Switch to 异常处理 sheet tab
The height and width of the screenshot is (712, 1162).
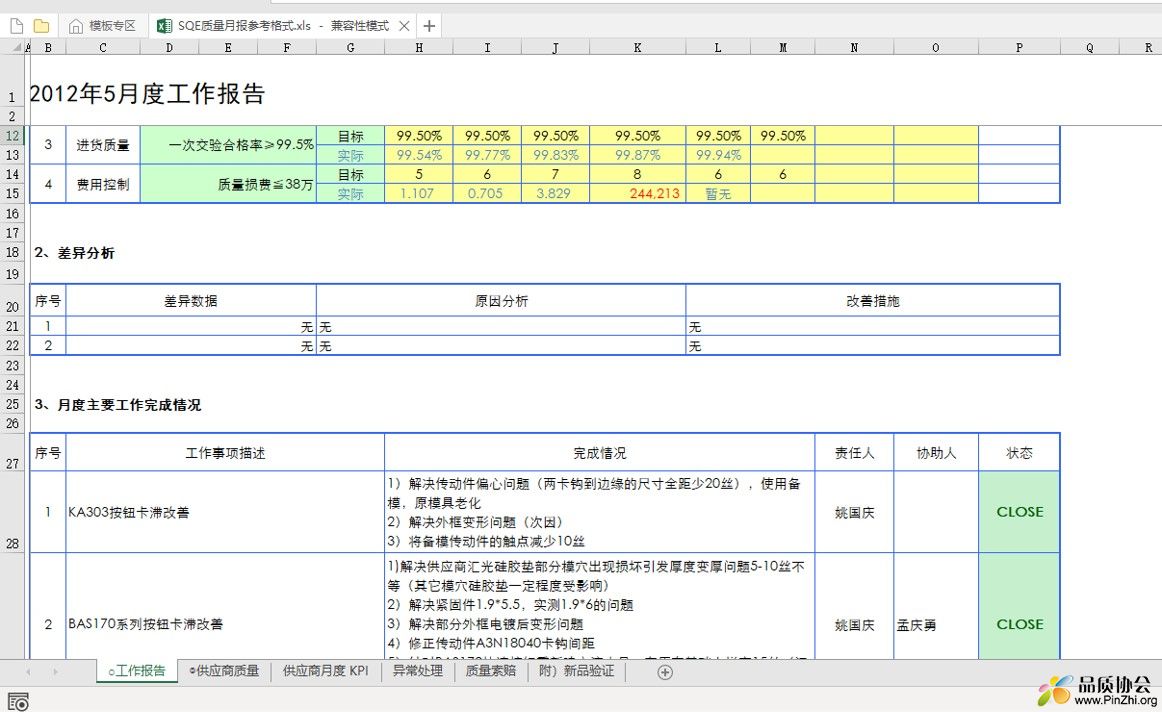(417, 671)
